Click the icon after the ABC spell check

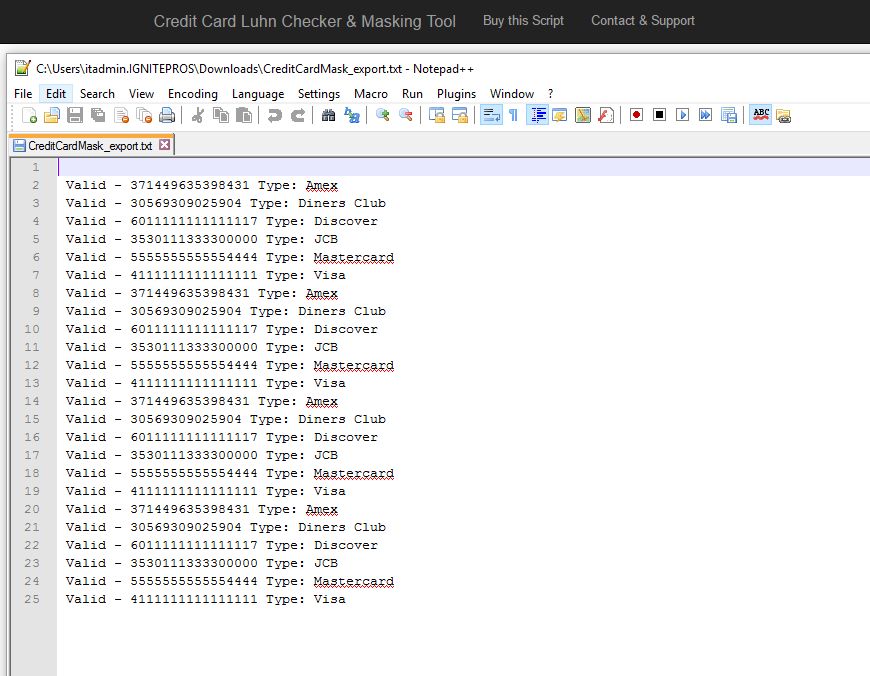(783, 115)
